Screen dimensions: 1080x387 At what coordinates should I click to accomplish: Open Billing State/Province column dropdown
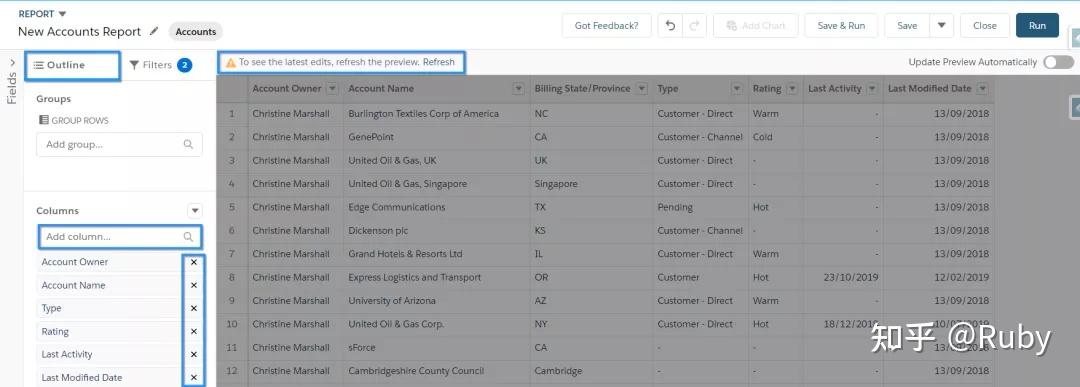642,88
